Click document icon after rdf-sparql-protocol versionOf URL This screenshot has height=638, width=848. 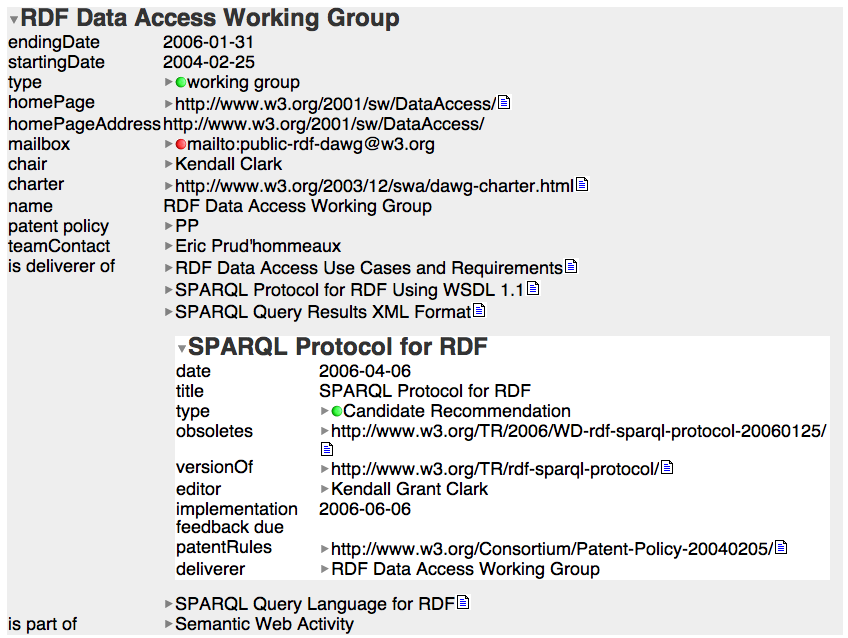667,468
